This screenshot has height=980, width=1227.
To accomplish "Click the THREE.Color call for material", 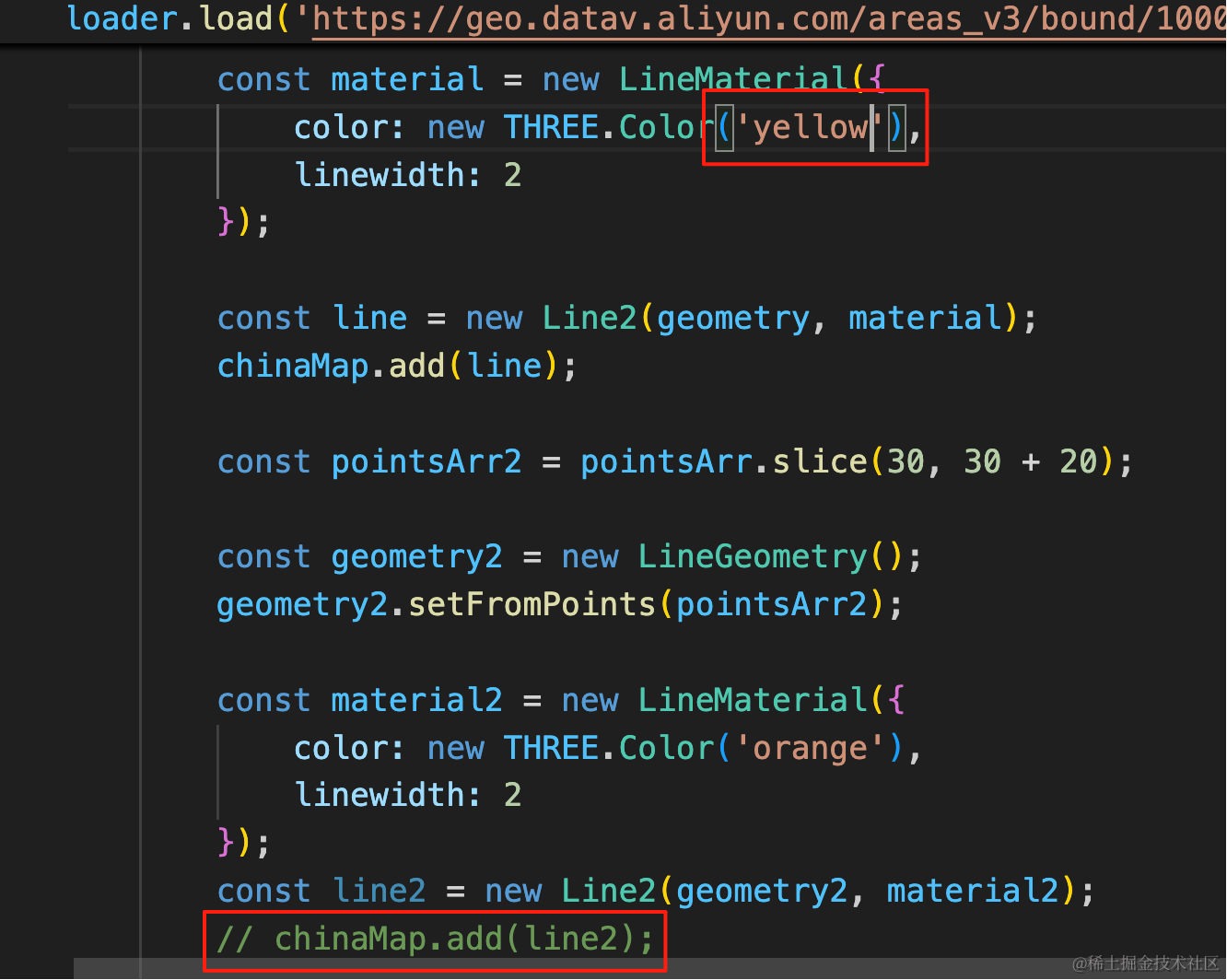I will point(704,127).
